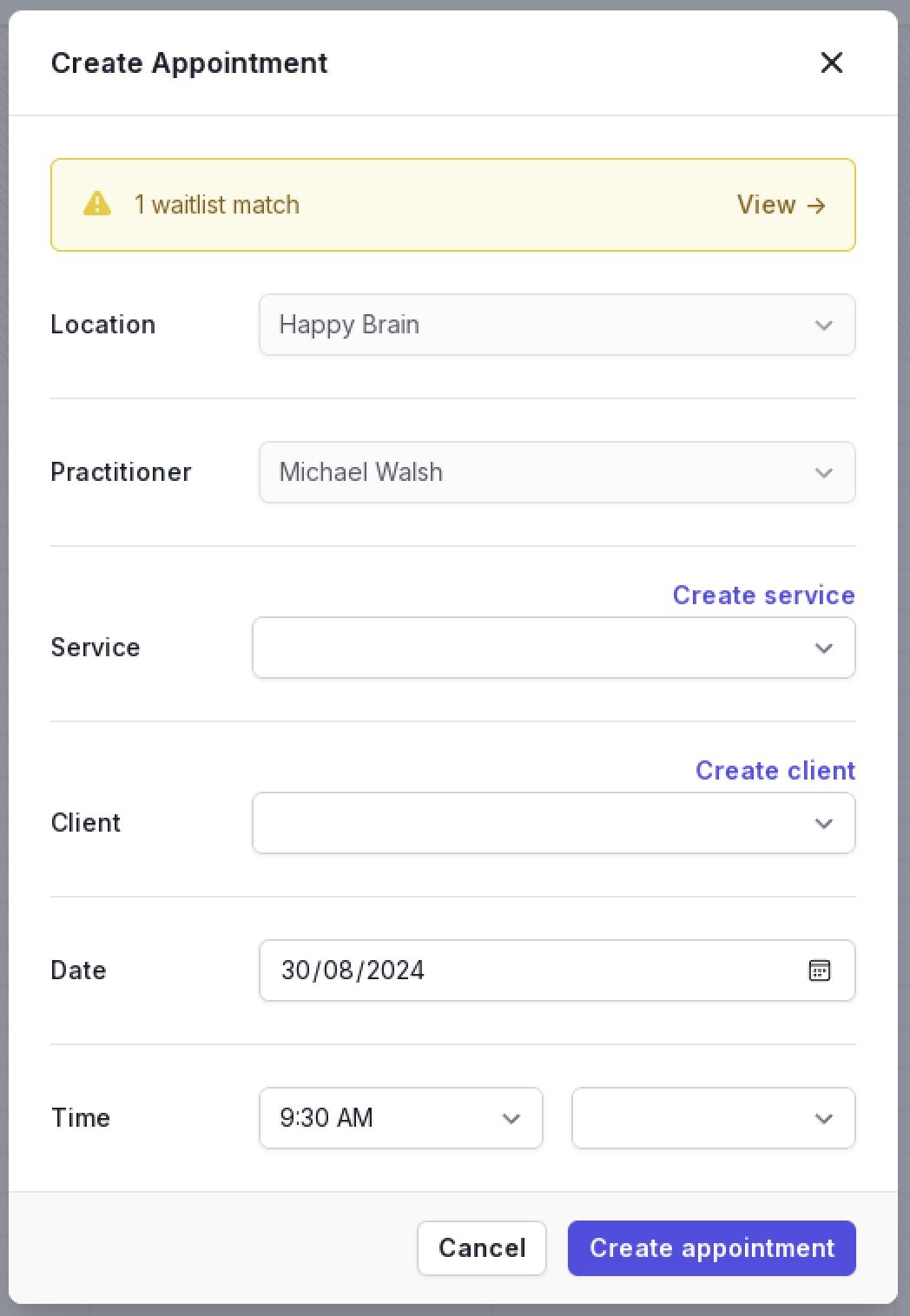This screenshot has width=910, height=1316.
Task: Open the Happy Brain location dropdown
Action: tap(557, 325)
